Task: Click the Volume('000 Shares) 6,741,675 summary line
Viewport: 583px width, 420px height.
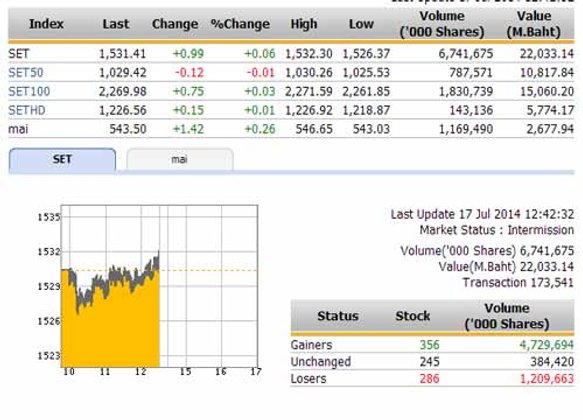Action: pyautogui.click(x=487, y=251)
